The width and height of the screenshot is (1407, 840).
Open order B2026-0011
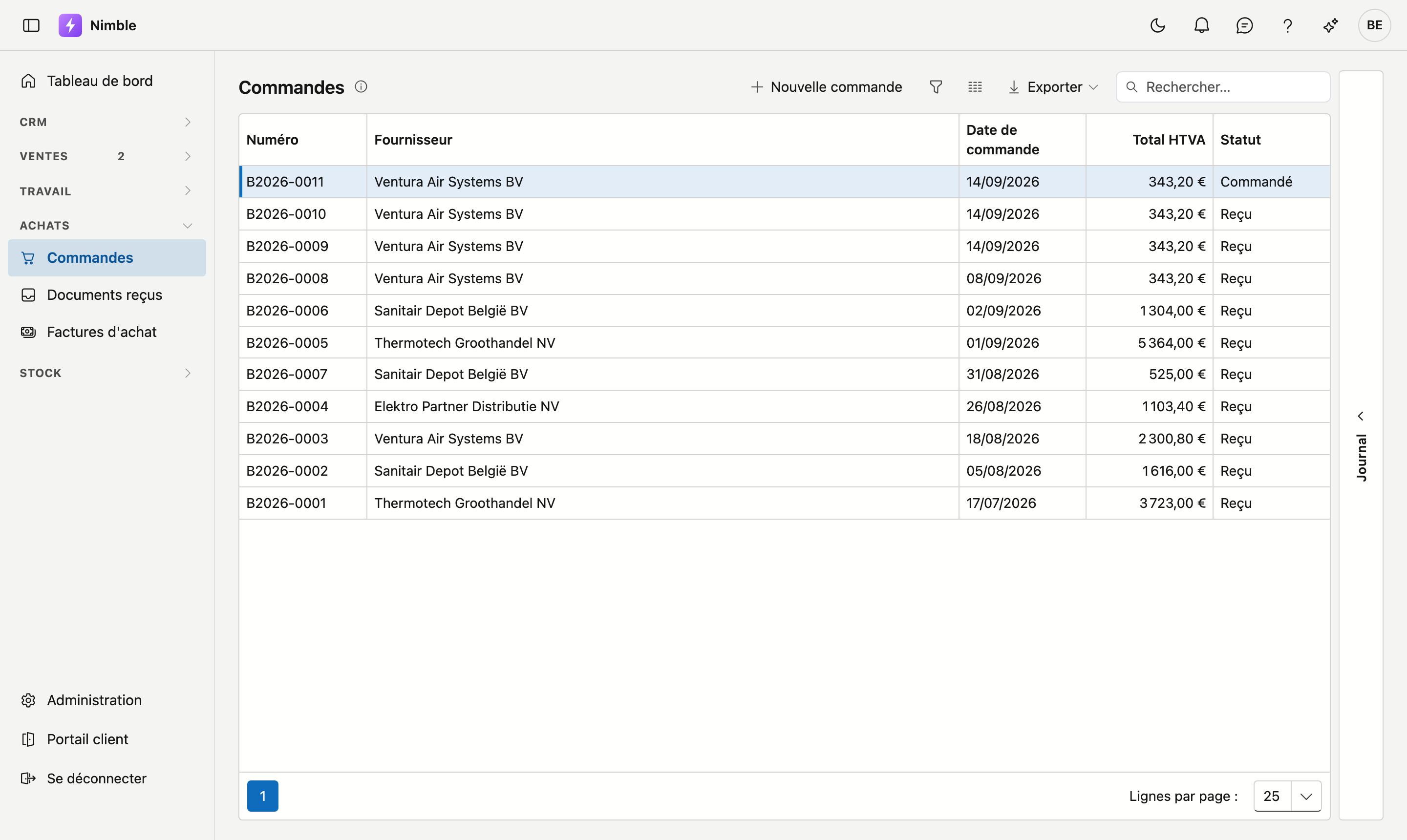(285, 182)
